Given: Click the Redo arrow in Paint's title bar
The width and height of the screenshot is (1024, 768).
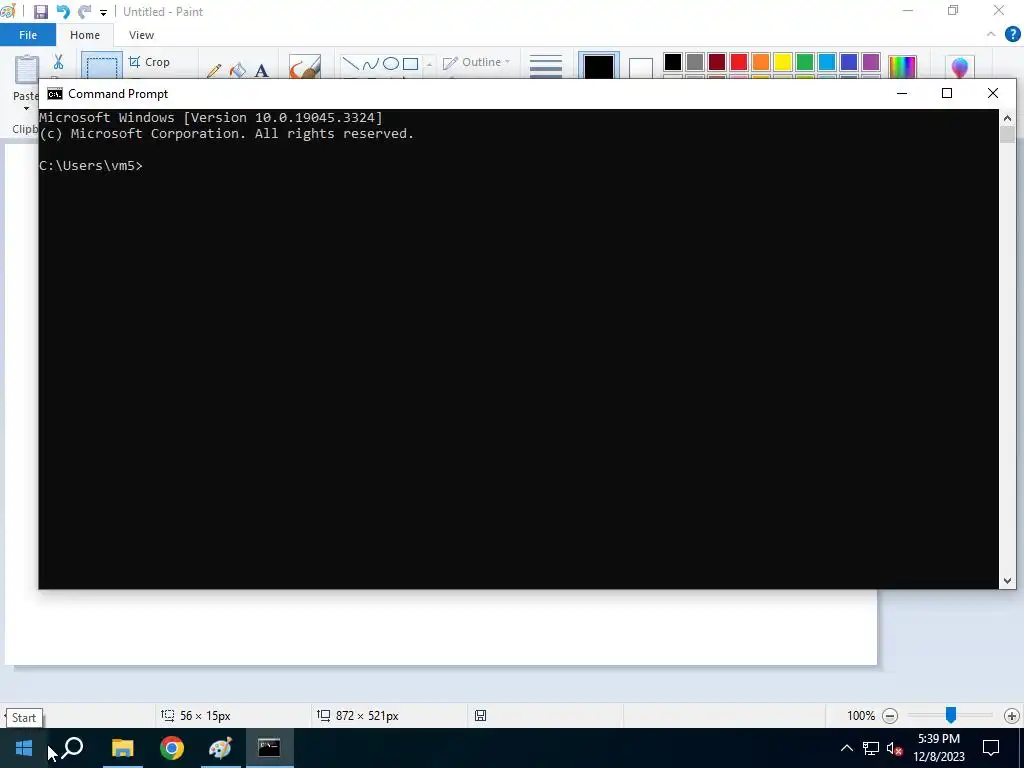Looking at the screenshot, I should 84,12.
